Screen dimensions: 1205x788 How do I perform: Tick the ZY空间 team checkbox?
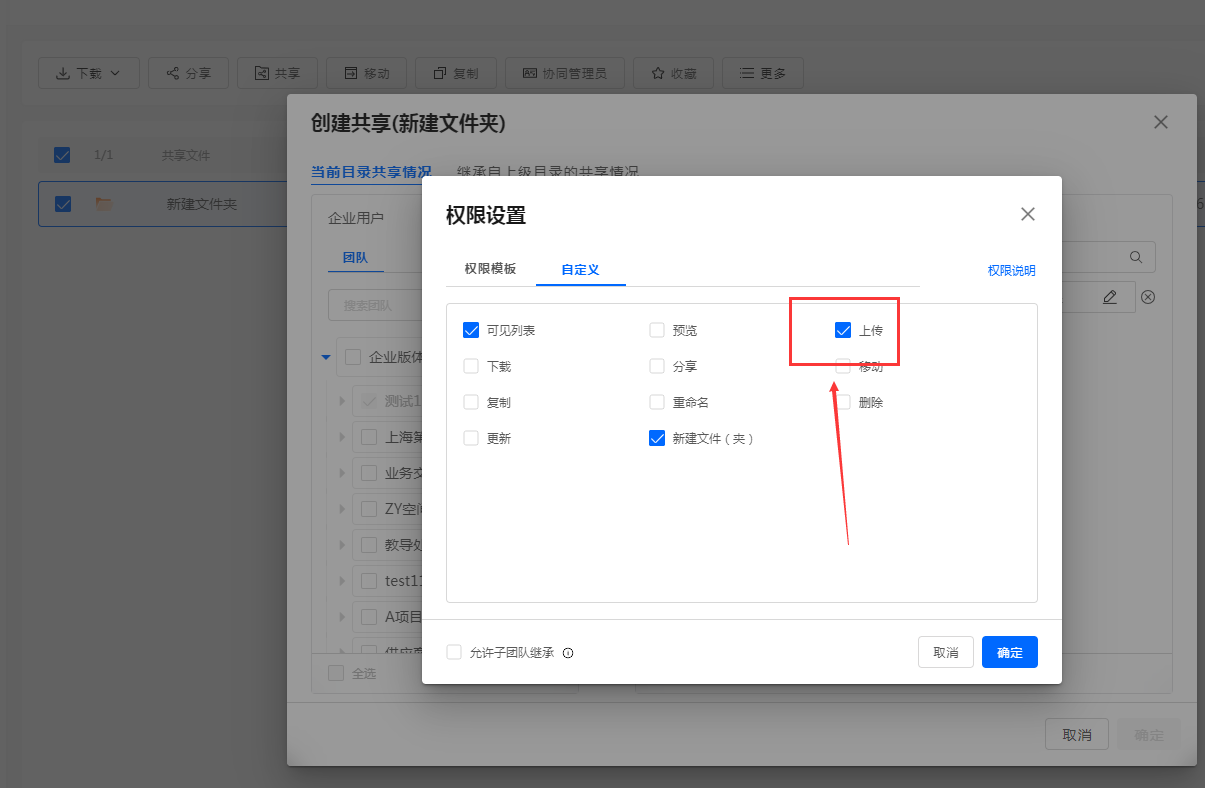pyautogui.click(x=369, y=509)
